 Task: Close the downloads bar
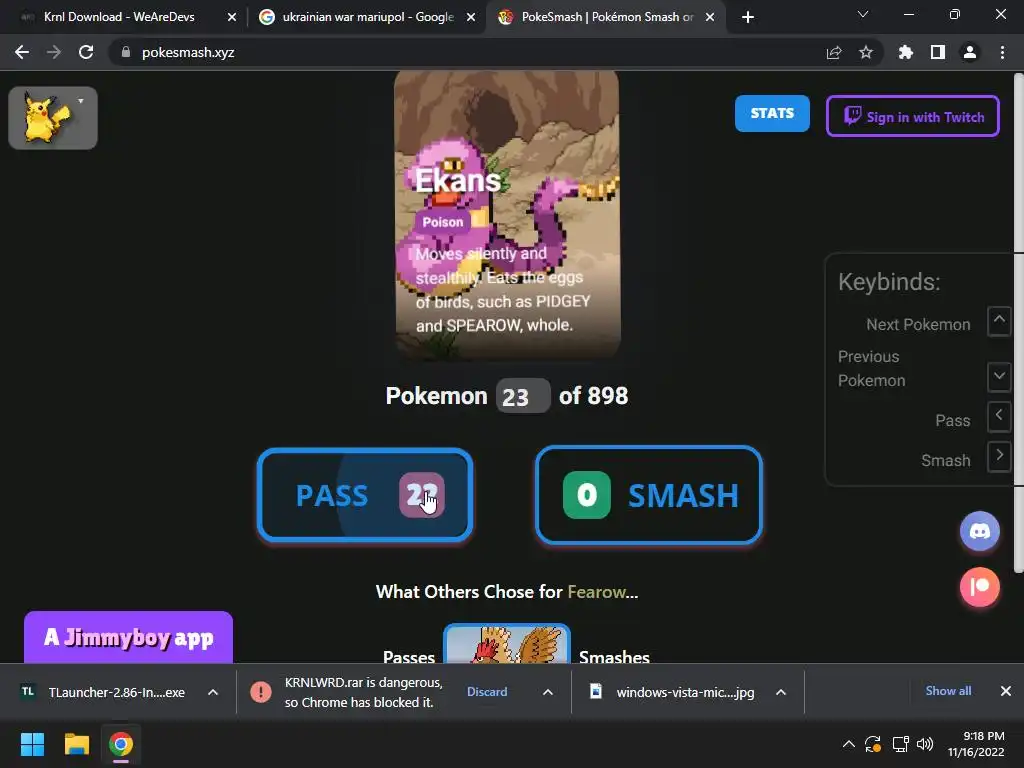[x=1006, y=691]
